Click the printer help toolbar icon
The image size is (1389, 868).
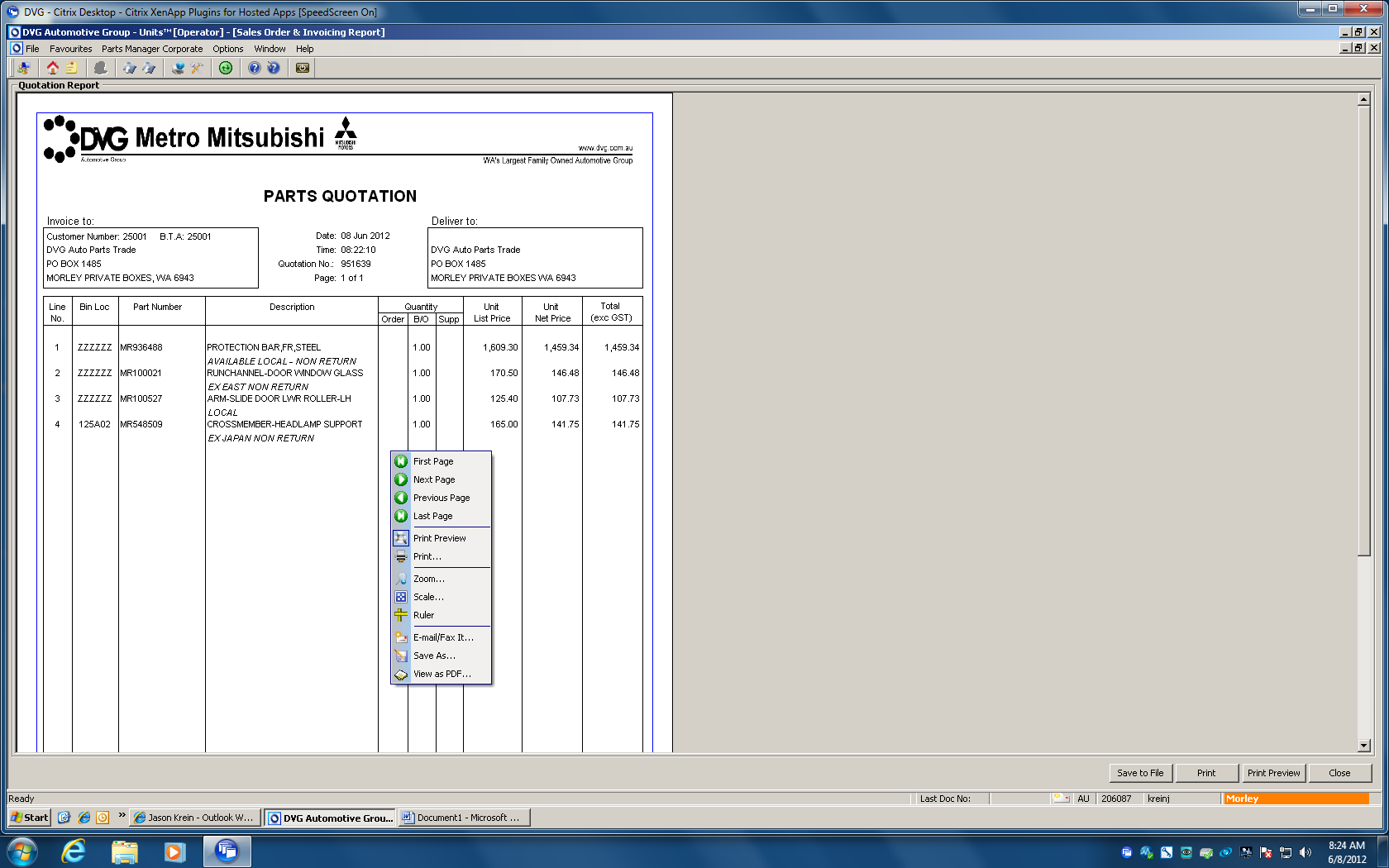[x=178, y=68]
